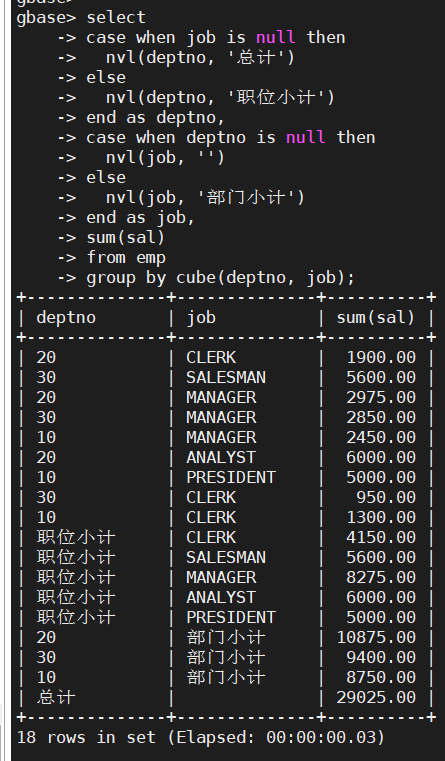This screenshot has height=761, width=445.
Task: Click MANAGER in the 2450.00 row
Action: pos(221,437)
